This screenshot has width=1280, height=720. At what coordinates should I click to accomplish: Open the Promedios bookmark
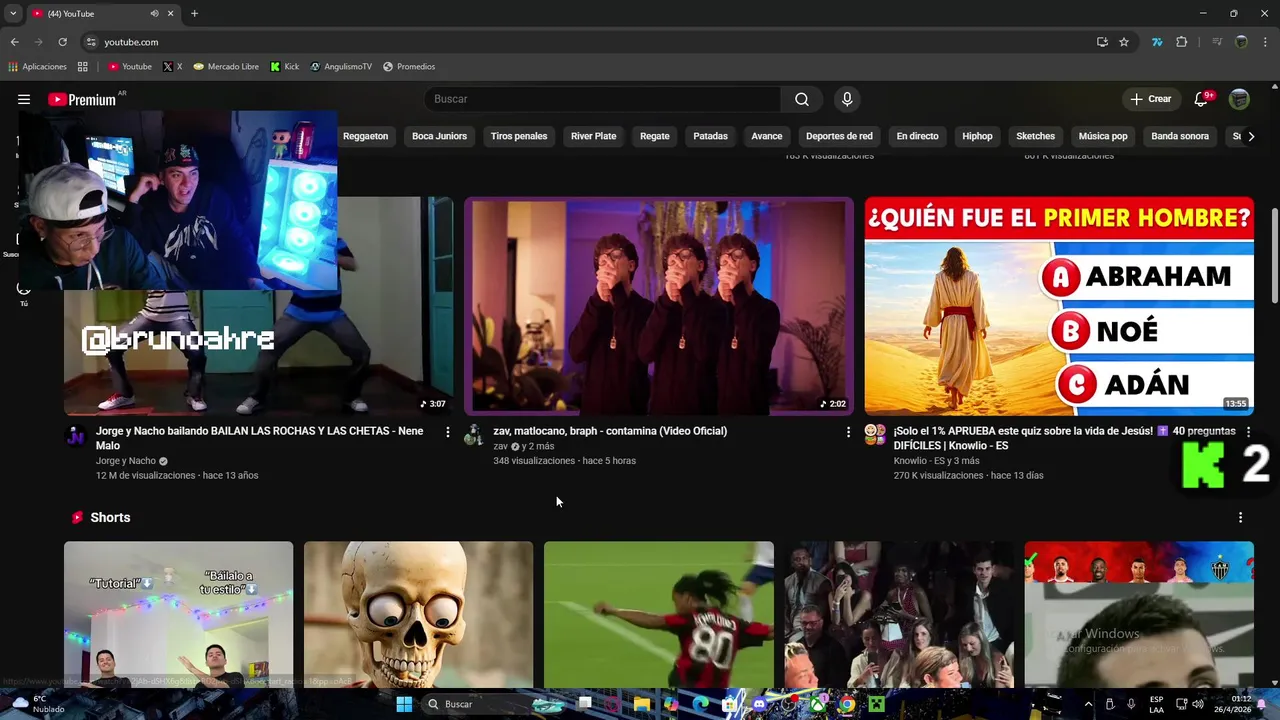[x=409, y=67]
